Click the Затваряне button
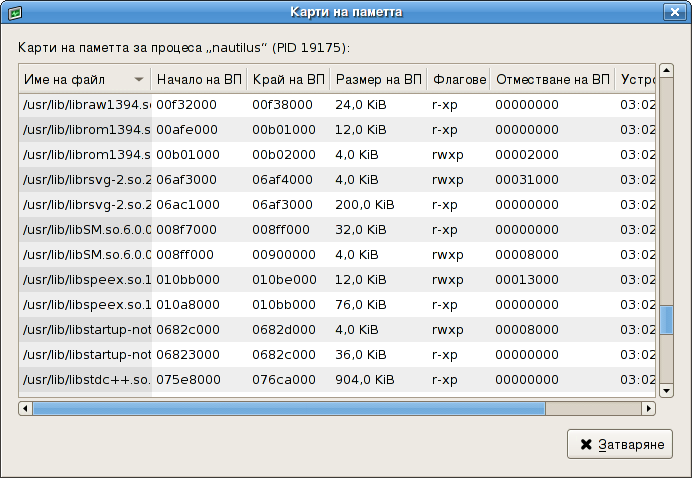 click(x=620, y=444)
